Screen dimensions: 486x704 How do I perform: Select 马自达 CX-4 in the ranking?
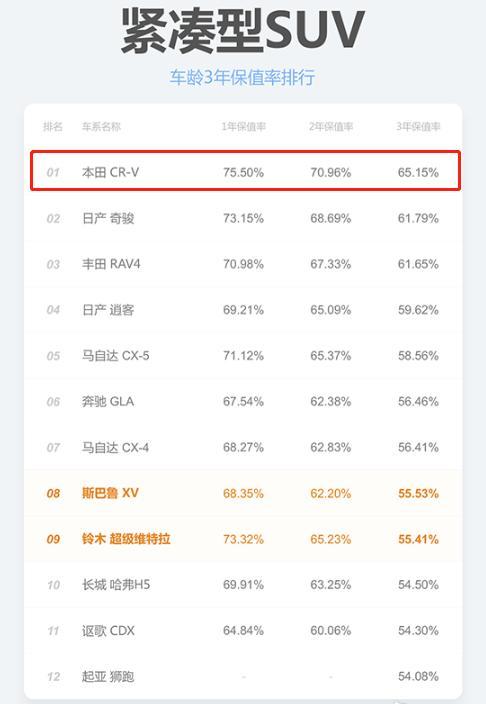[115, 447]
